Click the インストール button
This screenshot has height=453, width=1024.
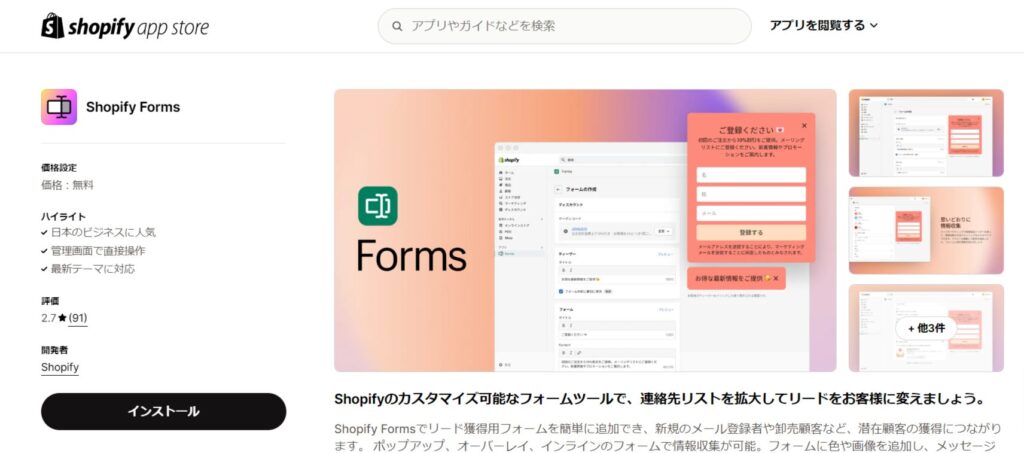[163, 411]
